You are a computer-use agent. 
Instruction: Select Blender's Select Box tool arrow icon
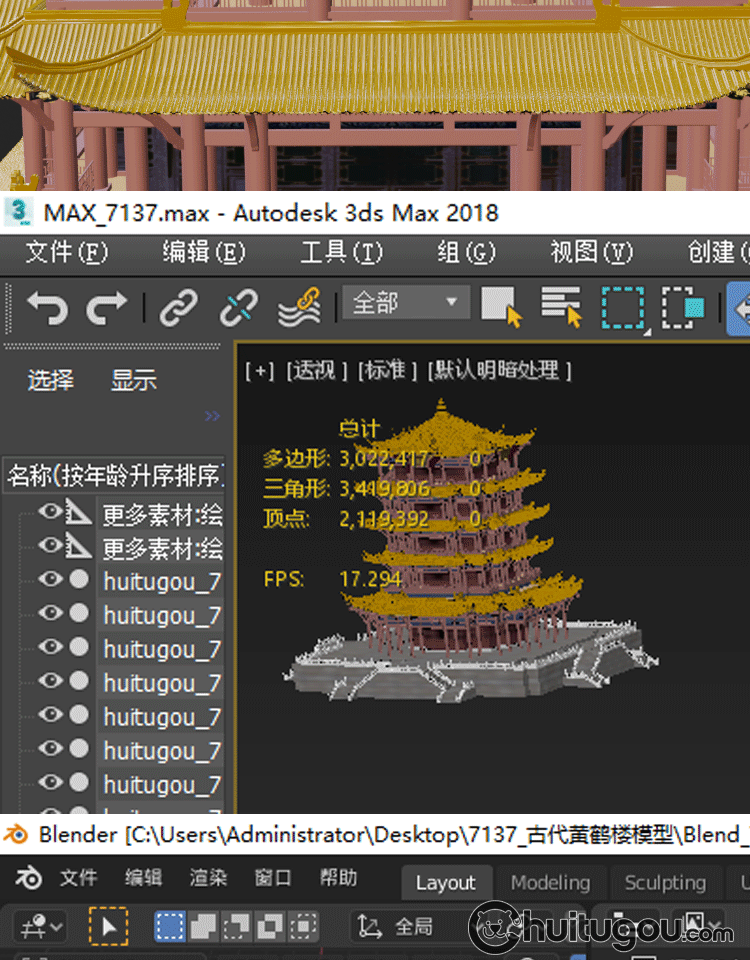[108, 926]
